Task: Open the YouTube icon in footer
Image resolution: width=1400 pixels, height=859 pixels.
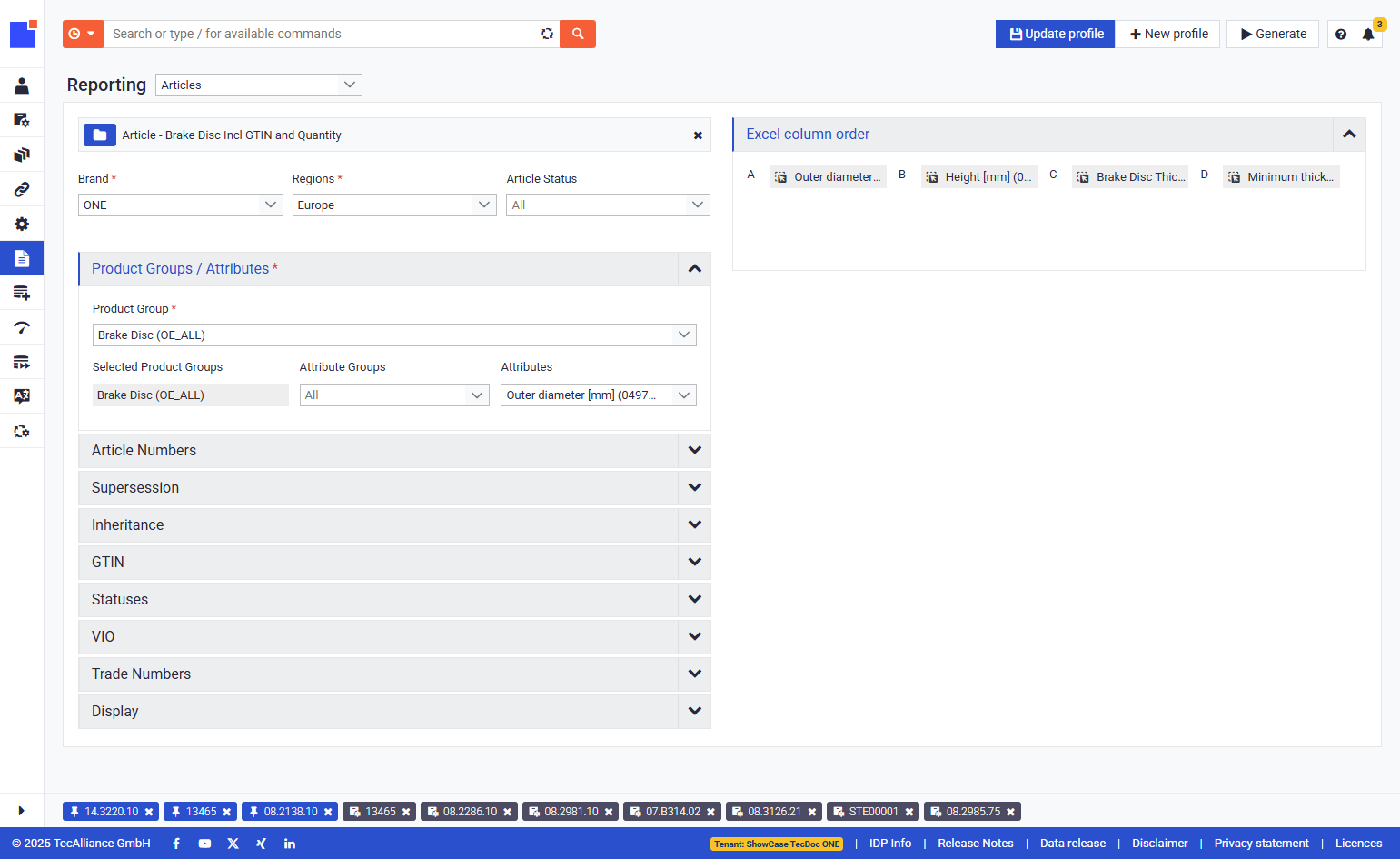Action: [x=204, y=844]
